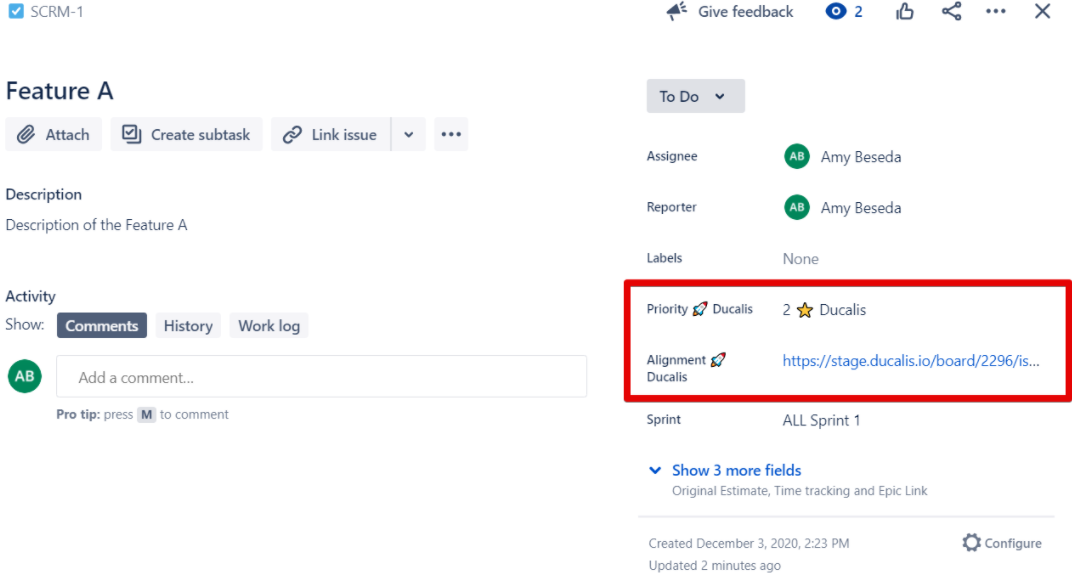
Task: Expand the Link issue dropdown arrow
Action: click(409, 135)
